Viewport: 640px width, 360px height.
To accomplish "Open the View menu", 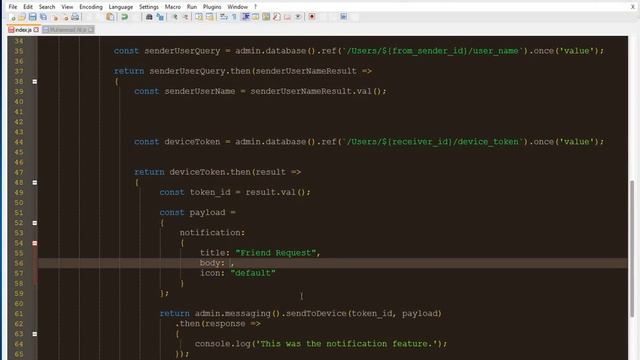I will 67,7.
